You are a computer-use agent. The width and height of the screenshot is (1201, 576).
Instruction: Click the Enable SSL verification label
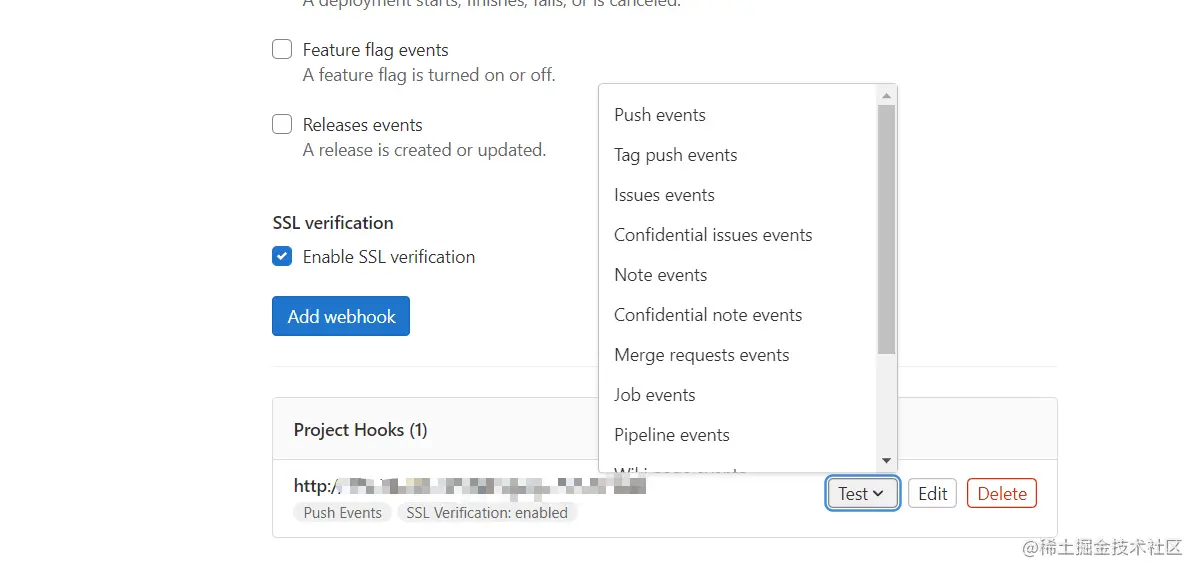click(x=389, y=257)
